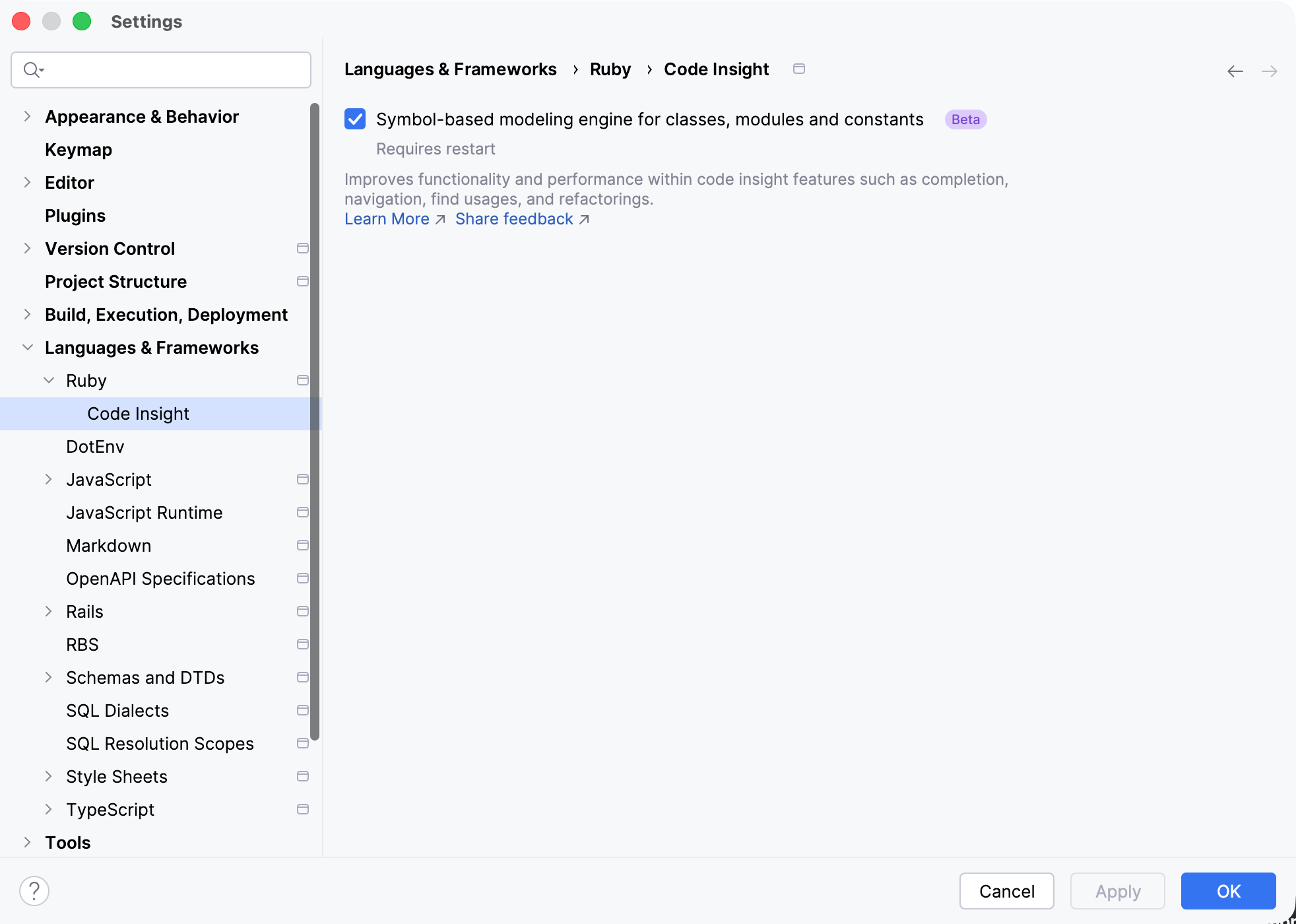The height and width of the screenshot is (924, 1296).
Task: Select Languages & Frameworks in breadcrumb
Action: (451, 69)
